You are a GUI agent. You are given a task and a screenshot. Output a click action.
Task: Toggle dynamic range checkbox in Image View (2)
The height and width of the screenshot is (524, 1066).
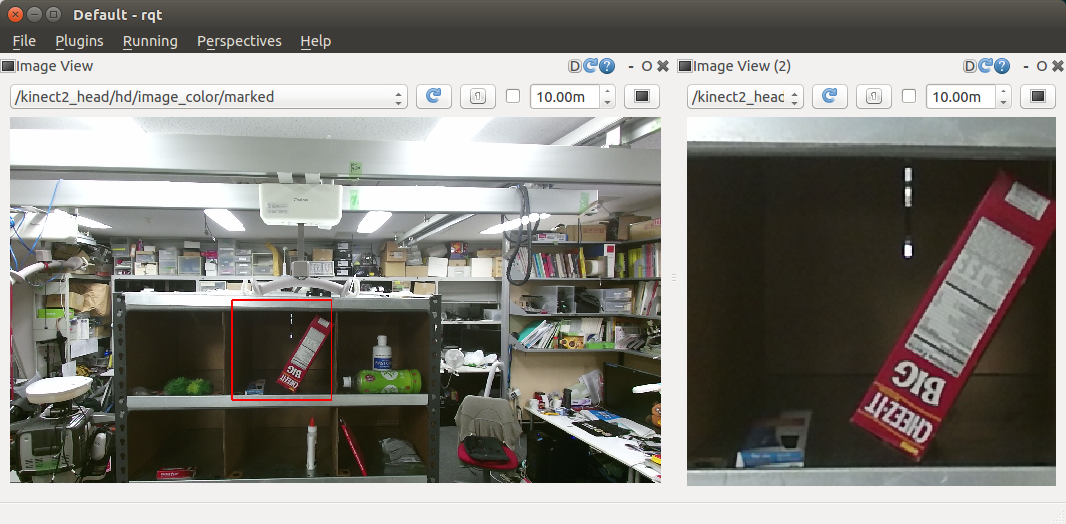(909, 97)
